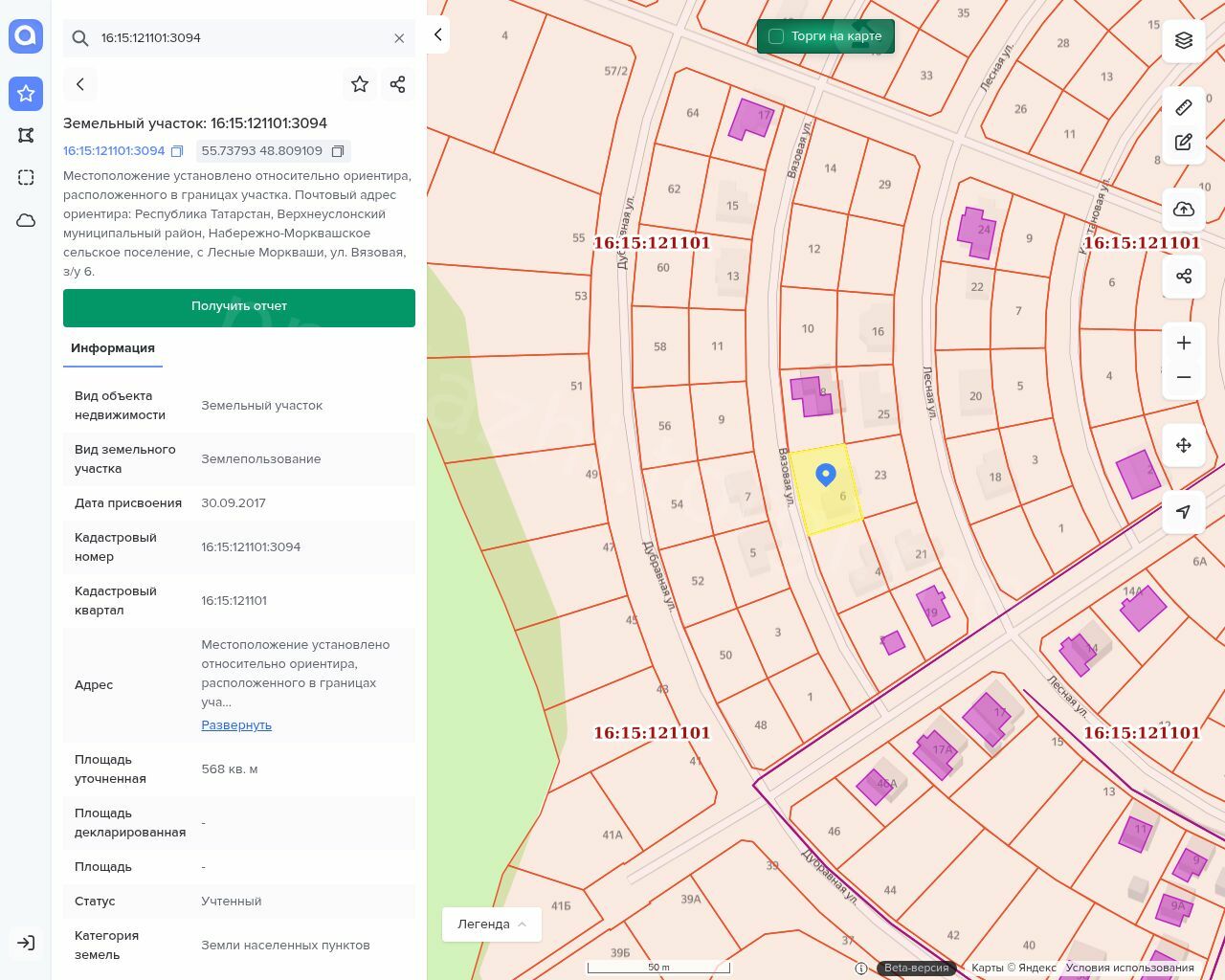Click the Получить отчет button
Screen dimensions: 1225x980
click(239, 307)
